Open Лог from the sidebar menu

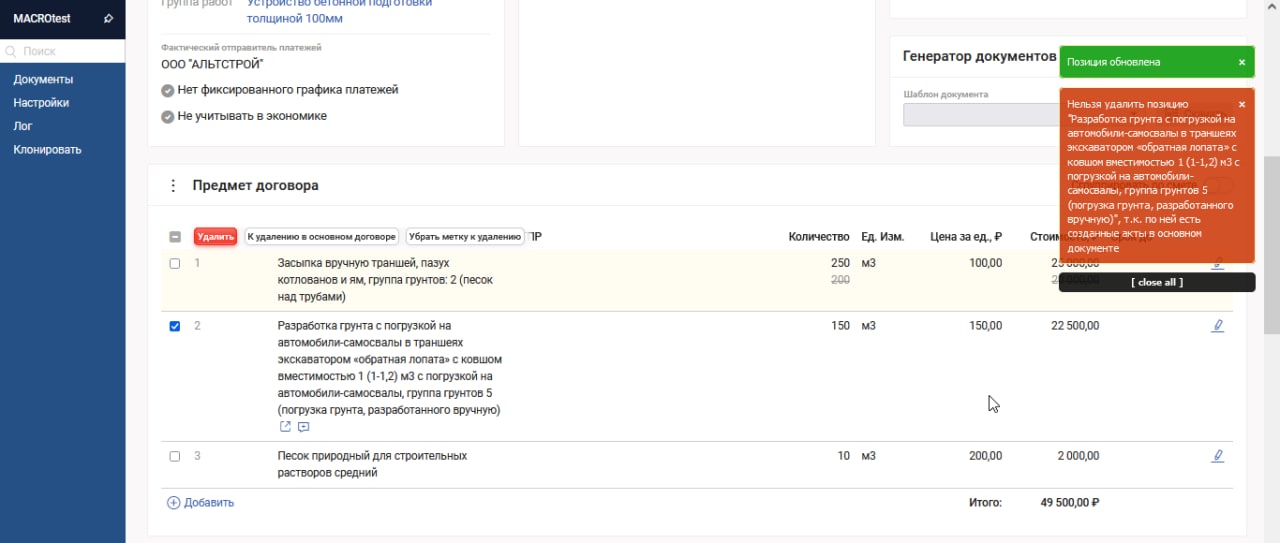(x=22, y=126)
